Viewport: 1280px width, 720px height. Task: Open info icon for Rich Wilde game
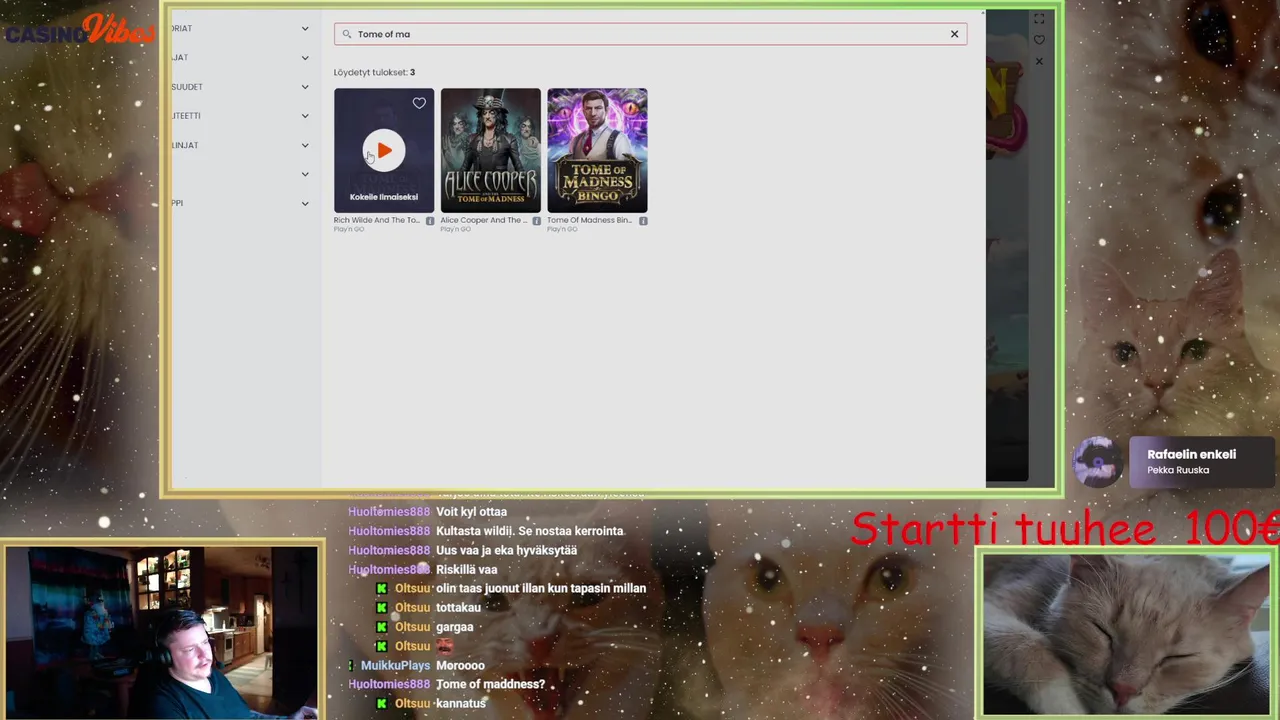point(430,221)
